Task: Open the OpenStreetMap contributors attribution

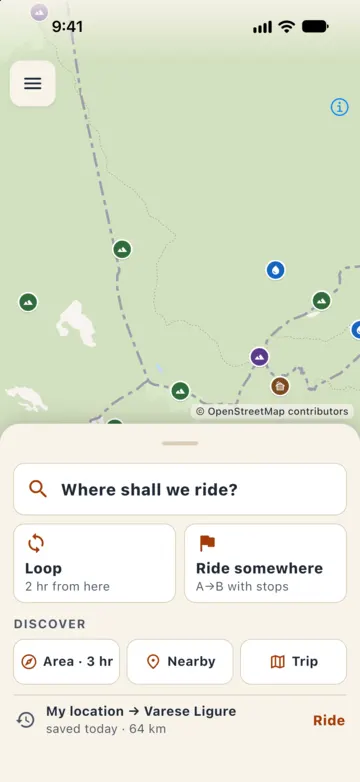Action: point(272,411)
